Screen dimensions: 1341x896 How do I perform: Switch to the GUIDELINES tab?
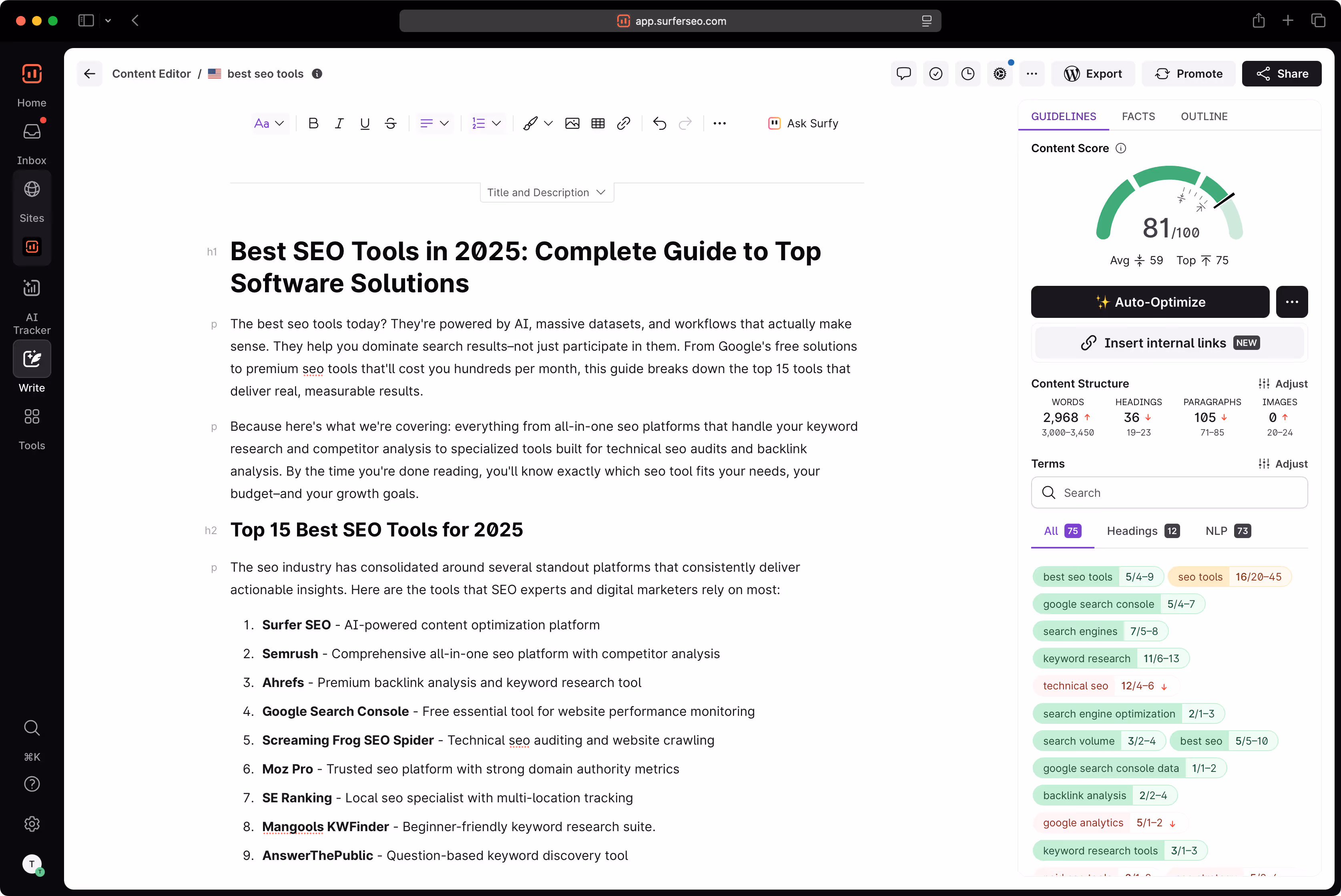click(1063, 117)
